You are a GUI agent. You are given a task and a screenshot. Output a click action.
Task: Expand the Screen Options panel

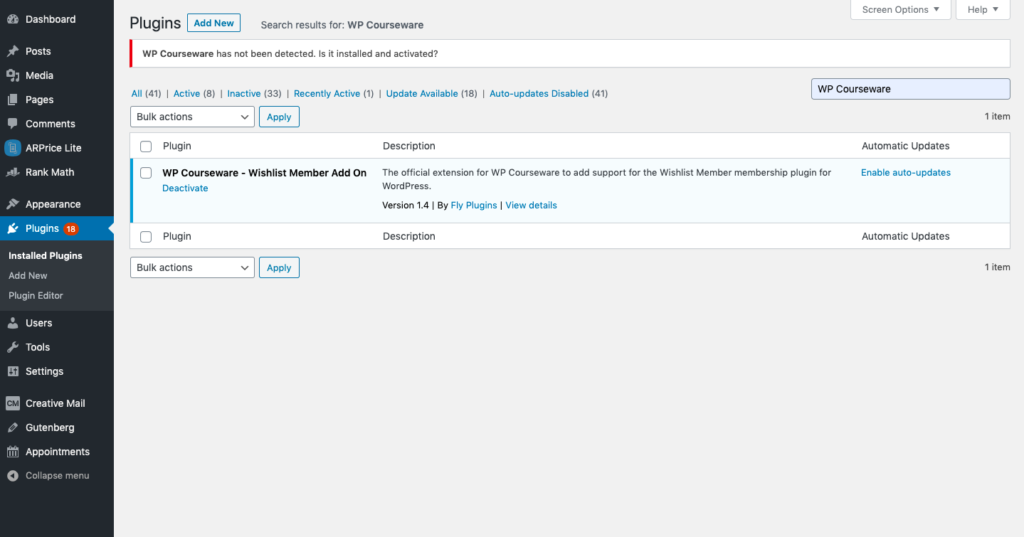pyautogui.click(x=901, y=10)
